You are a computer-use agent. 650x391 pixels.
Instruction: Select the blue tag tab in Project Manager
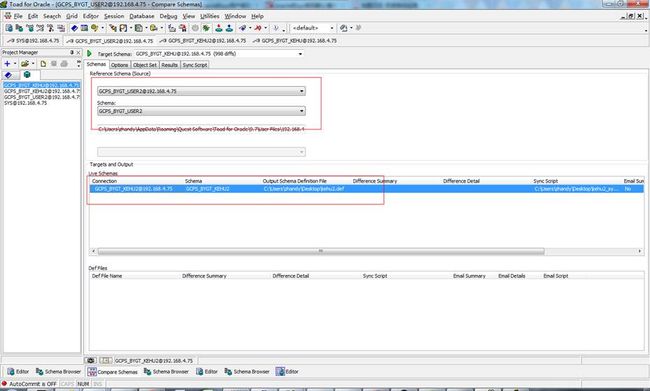(9, 75)
